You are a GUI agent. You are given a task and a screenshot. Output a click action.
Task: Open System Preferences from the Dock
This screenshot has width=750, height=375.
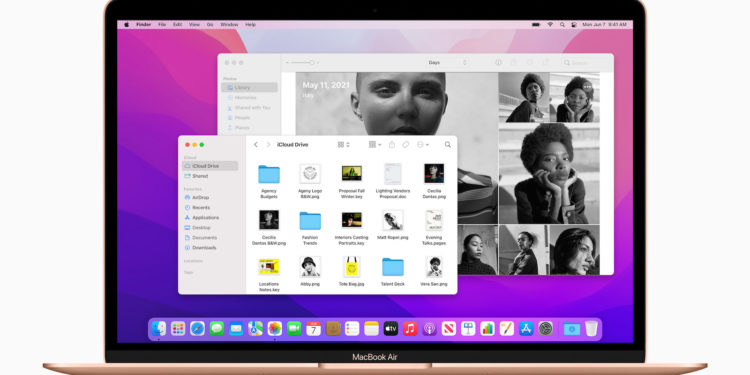(x=545, y=329)
